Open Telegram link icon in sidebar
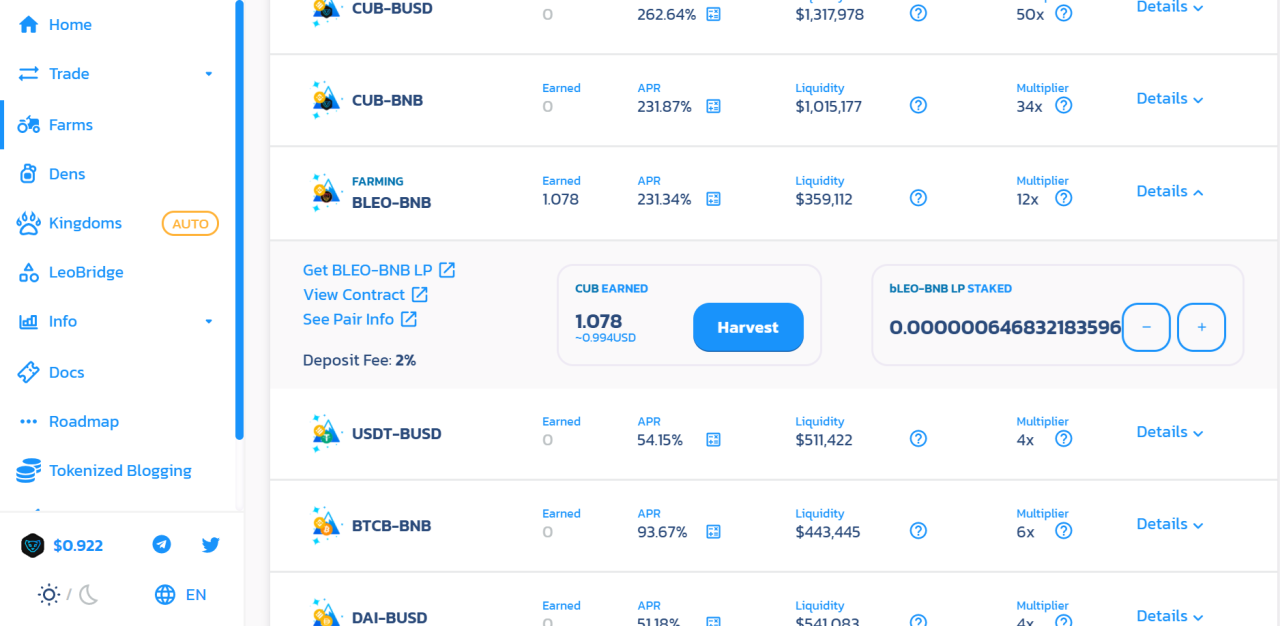This screenshot has width=1280, height=626. pyautogui.click(x=161, y=545)
